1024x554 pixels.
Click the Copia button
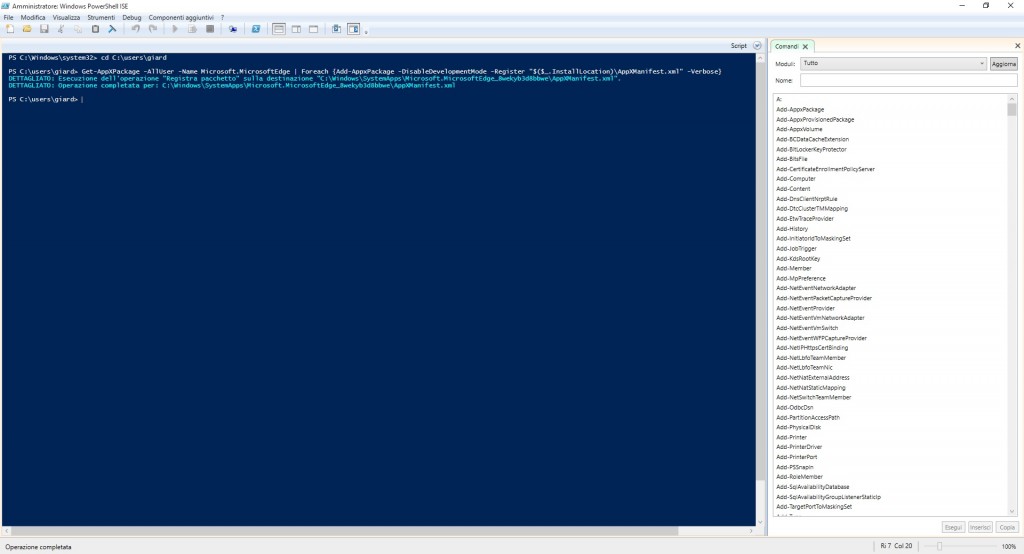click(x=1007, y=527)
